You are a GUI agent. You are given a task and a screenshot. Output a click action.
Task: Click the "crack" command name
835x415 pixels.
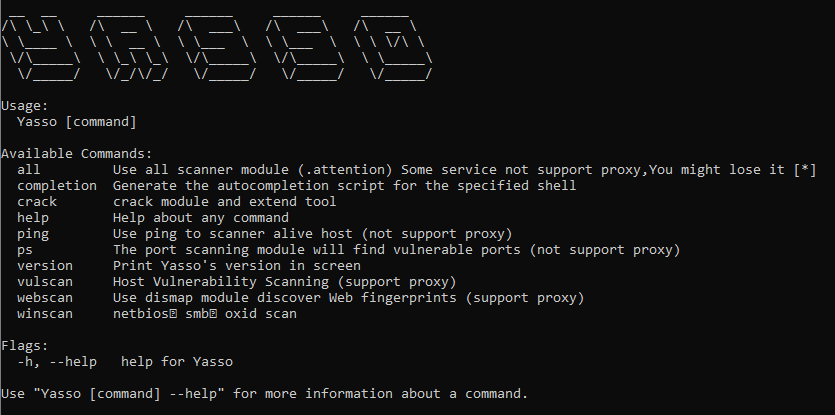tap(37, 202)
